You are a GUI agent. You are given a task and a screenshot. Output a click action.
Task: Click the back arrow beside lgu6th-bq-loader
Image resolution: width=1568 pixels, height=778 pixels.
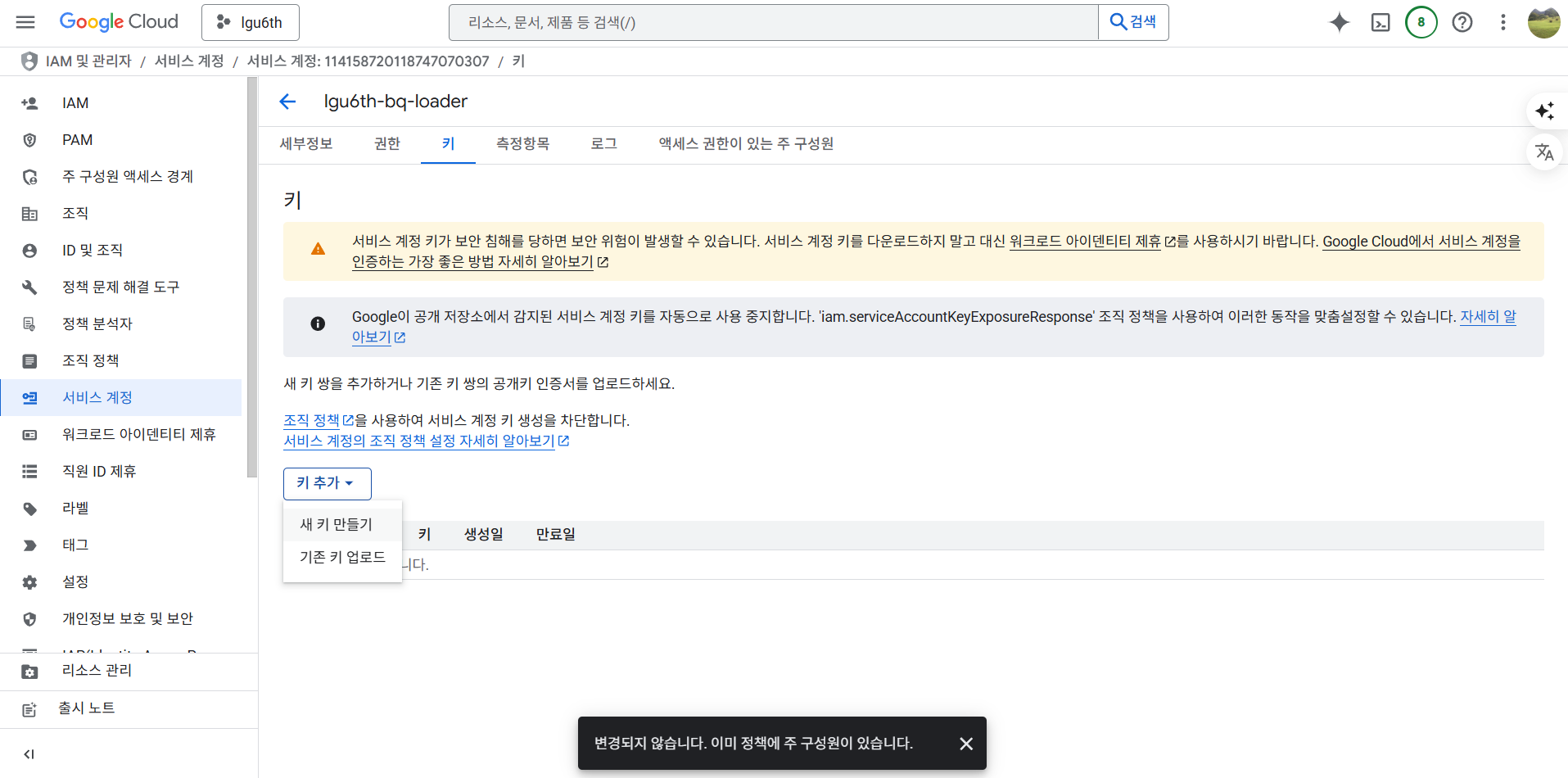287,102
